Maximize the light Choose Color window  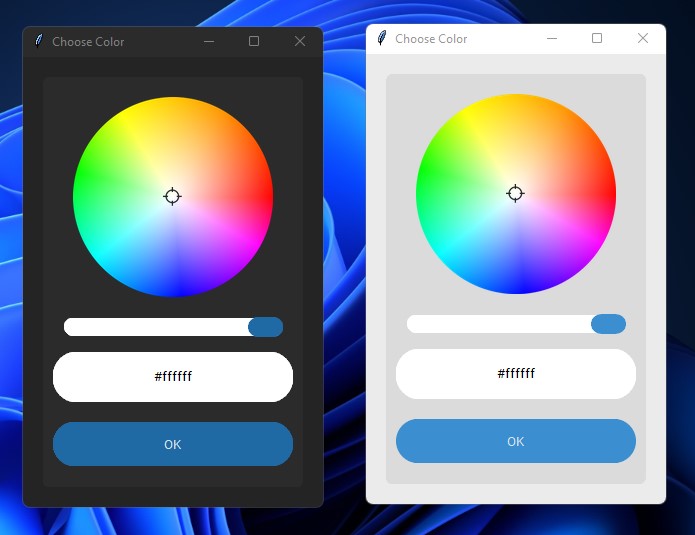tap(597, 38)
